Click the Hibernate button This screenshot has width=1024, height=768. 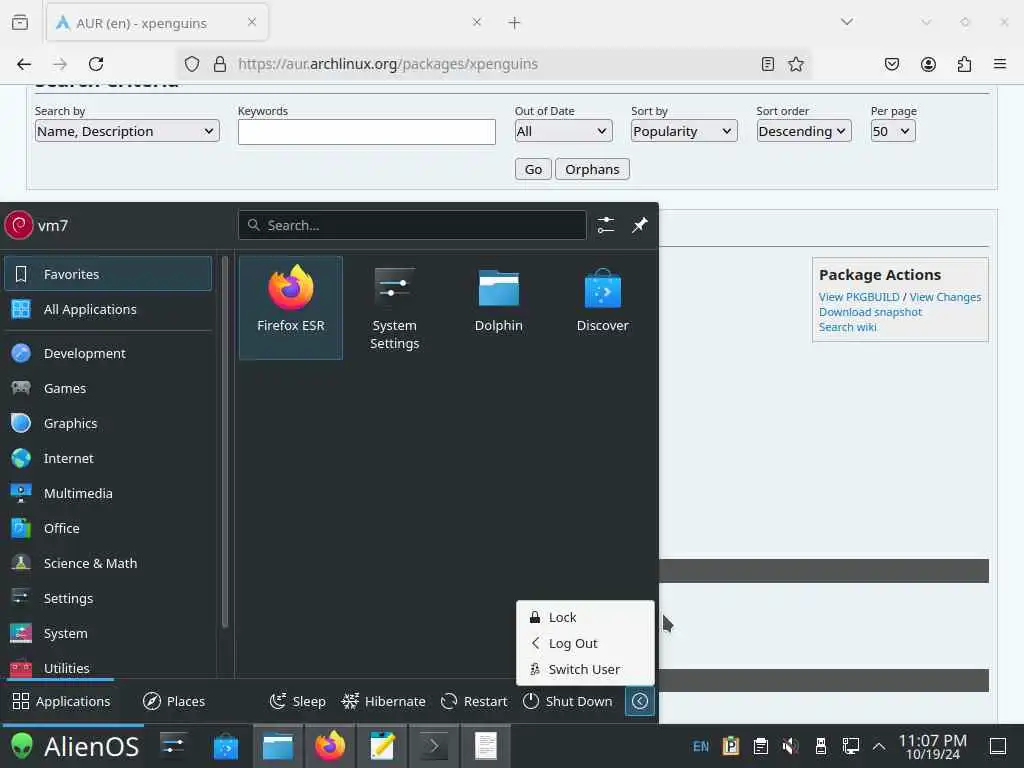[x=383, y=701]
